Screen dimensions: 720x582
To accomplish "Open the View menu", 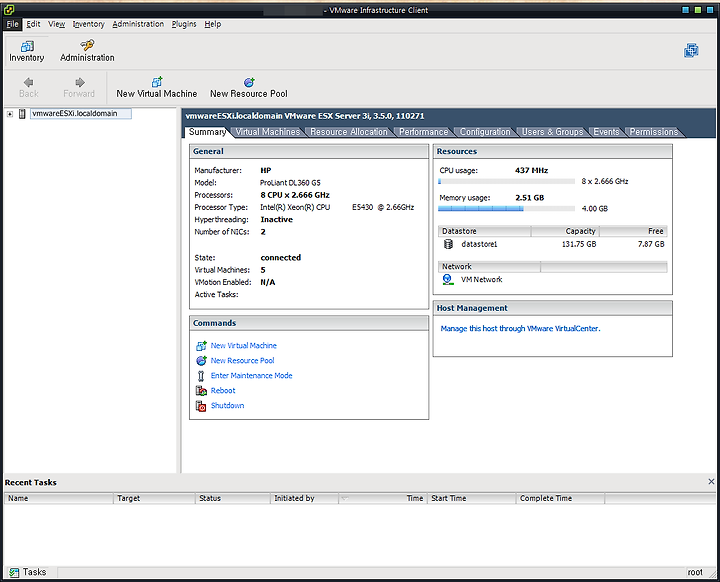I will tap(56, 24).
